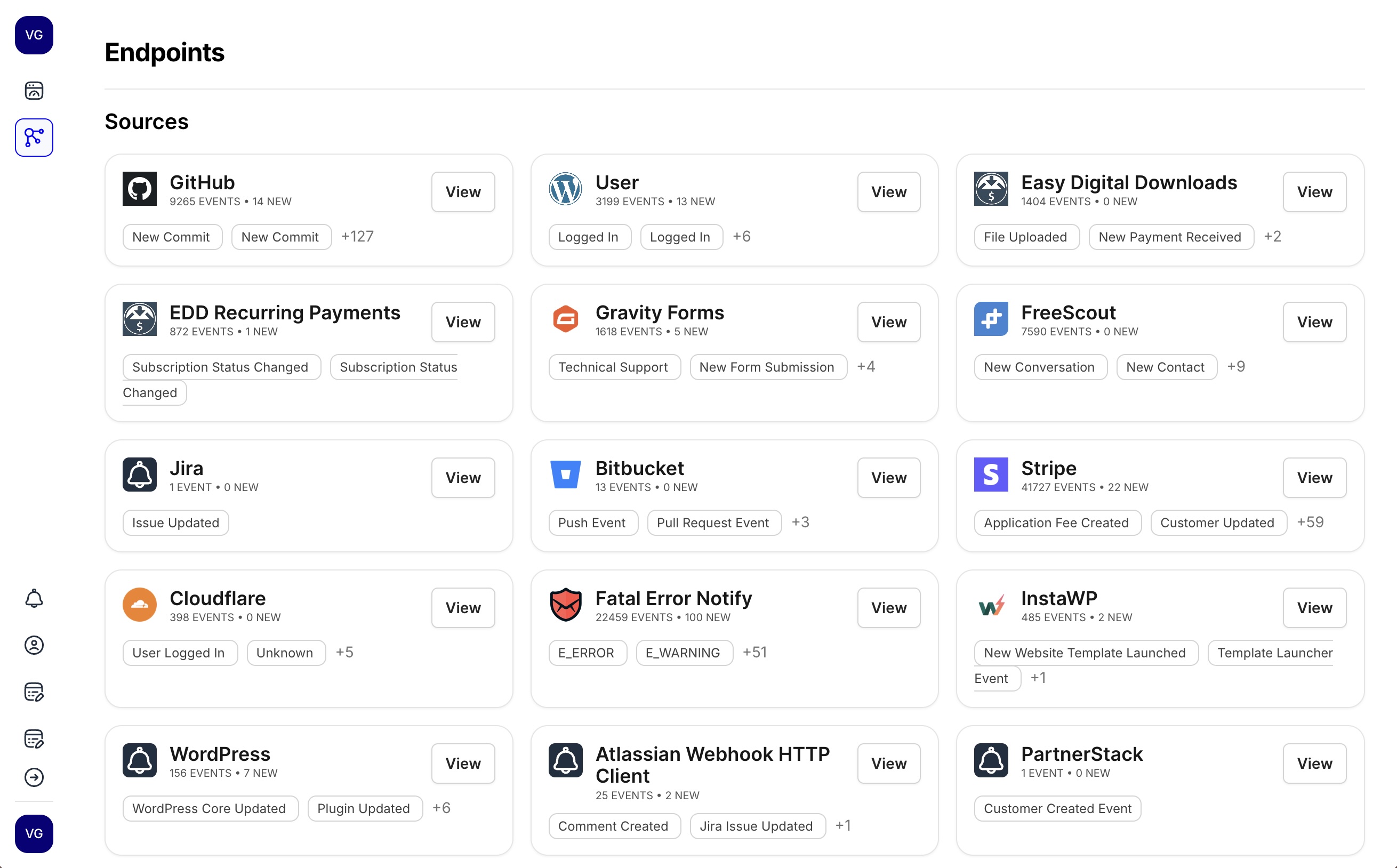
Task: Click the Gravity Forms logo icon
Action: point(565,319)
